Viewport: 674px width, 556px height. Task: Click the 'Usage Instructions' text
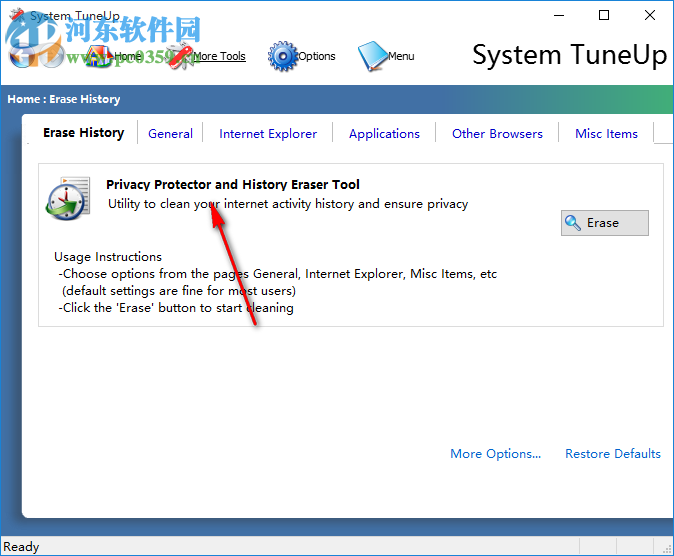point(108,257)
